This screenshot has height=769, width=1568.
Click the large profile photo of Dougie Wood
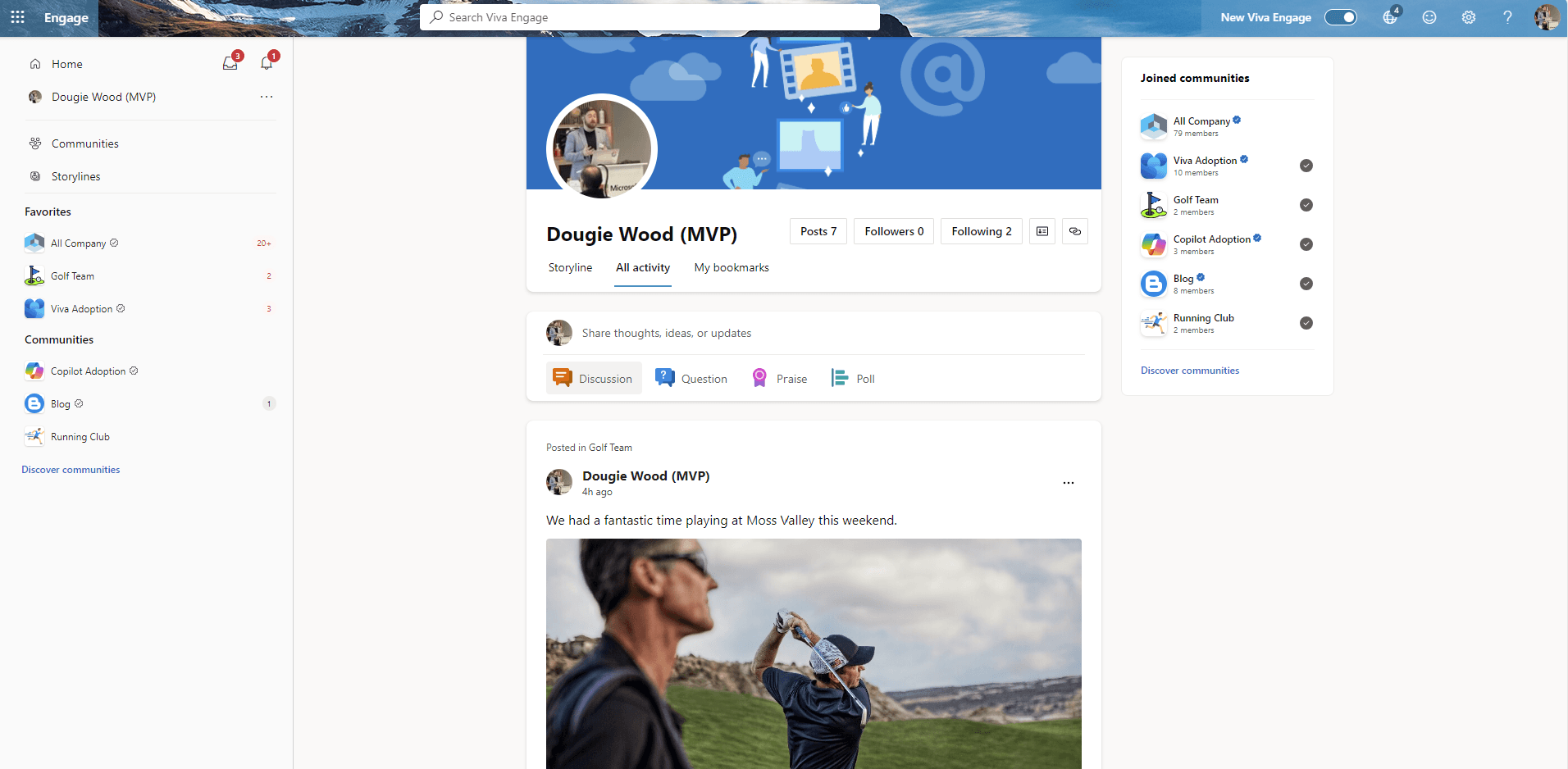pyautogui.click(x=602, y=149)
